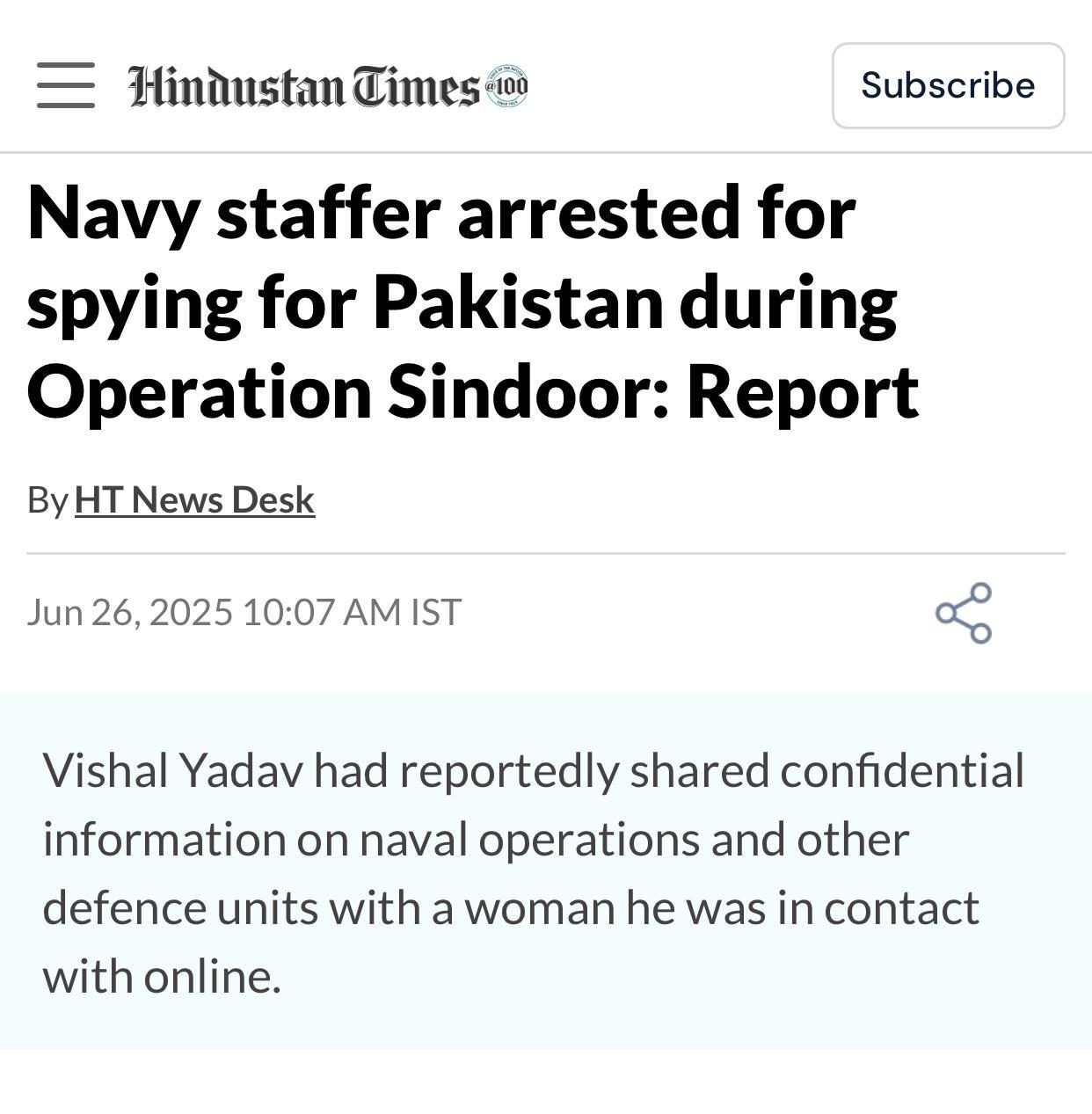
Task: Open the hamburger navigation menu
Action: pos(66,85)
